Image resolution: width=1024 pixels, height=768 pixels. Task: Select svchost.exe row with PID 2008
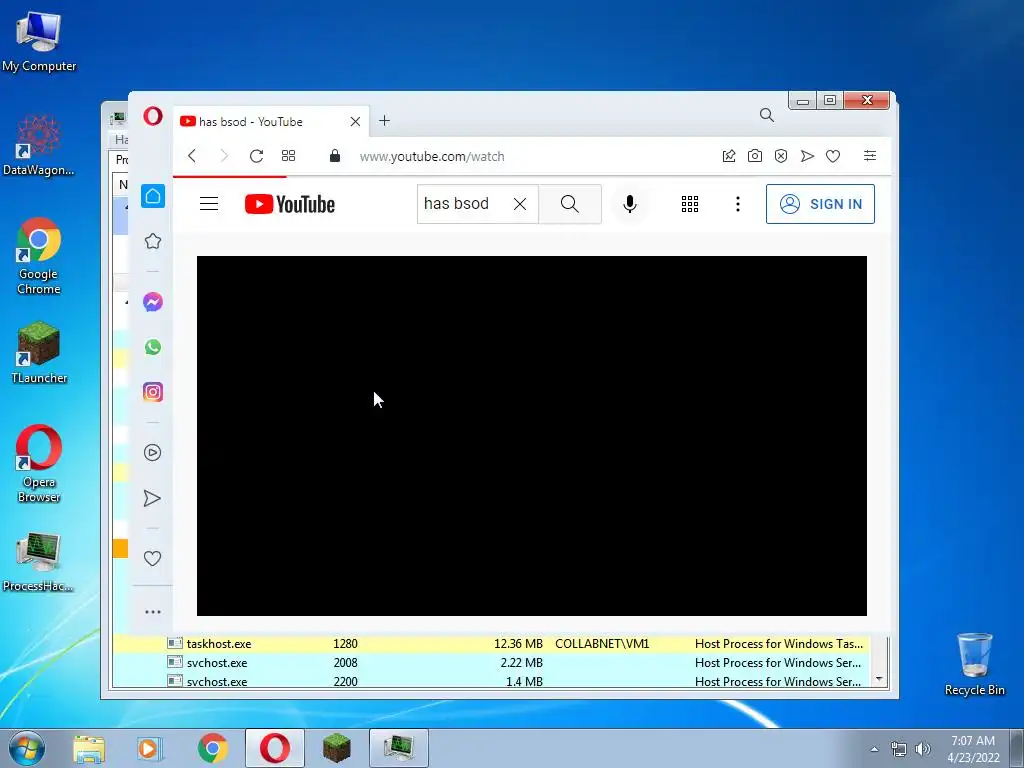(493, 663)
